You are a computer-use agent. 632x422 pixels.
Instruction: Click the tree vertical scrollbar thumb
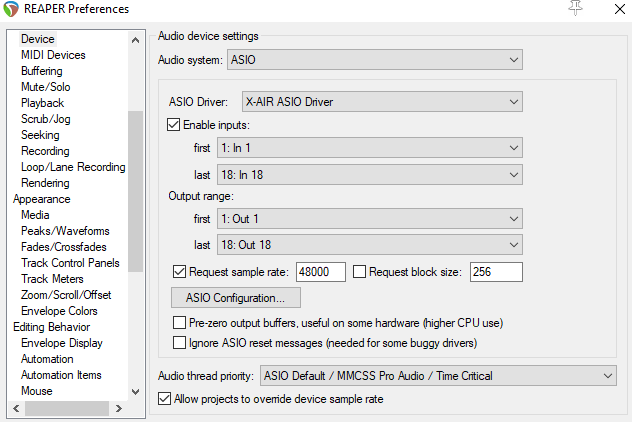coord(135,191)
